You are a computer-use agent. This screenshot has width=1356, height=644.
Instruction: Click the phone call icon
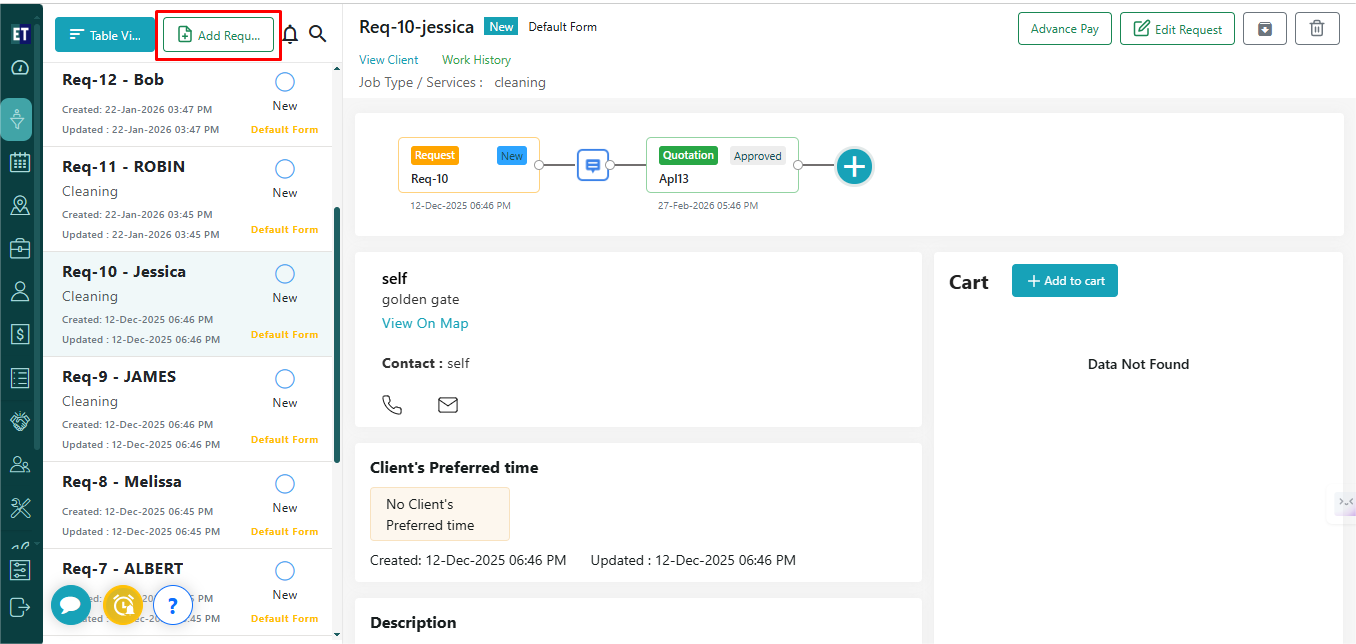click(392, 405)
